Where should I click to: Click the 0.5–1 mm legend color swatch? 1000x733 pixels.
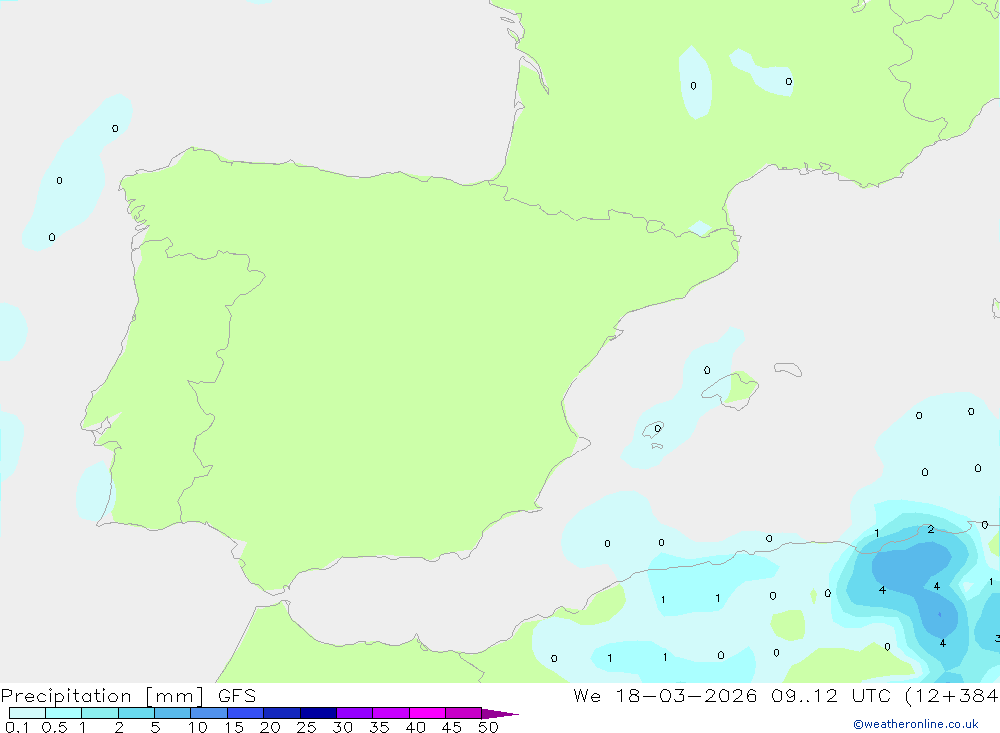tap(63, 713)
